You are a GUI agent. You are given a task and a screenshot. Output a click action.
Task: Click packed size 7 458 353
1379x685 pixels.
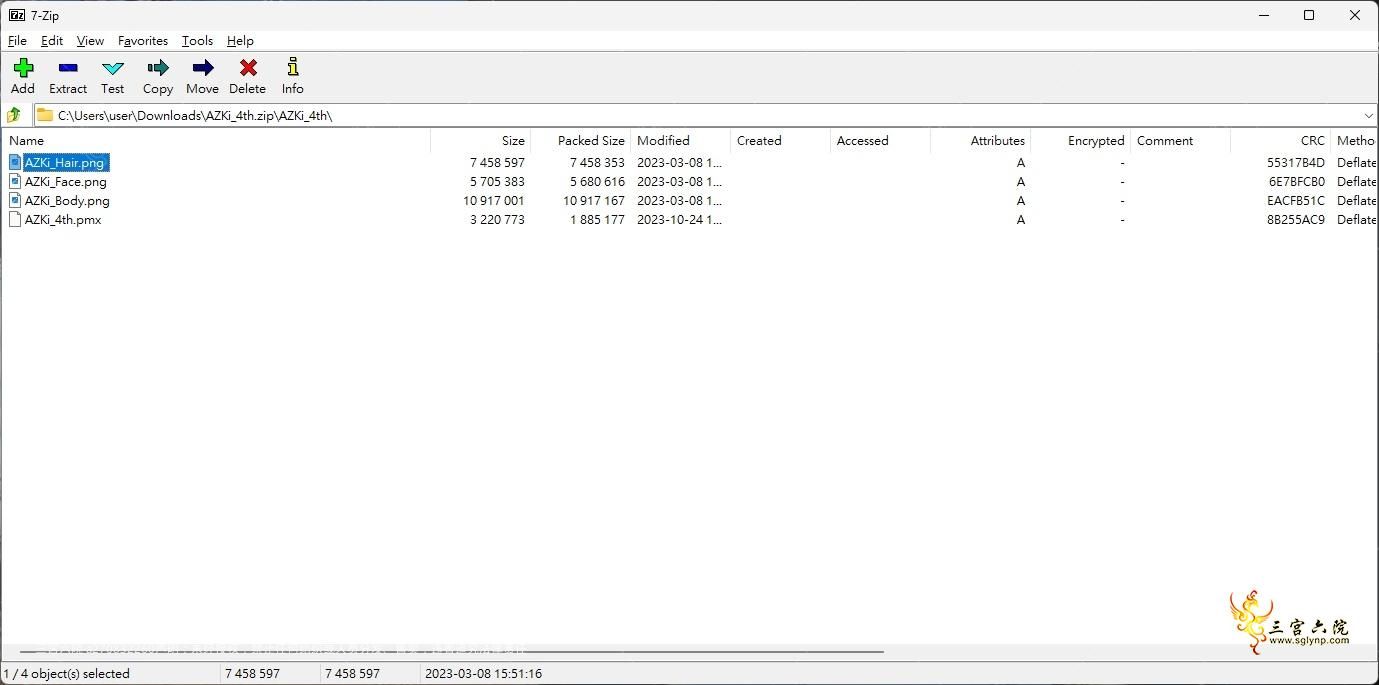point(597,162)
